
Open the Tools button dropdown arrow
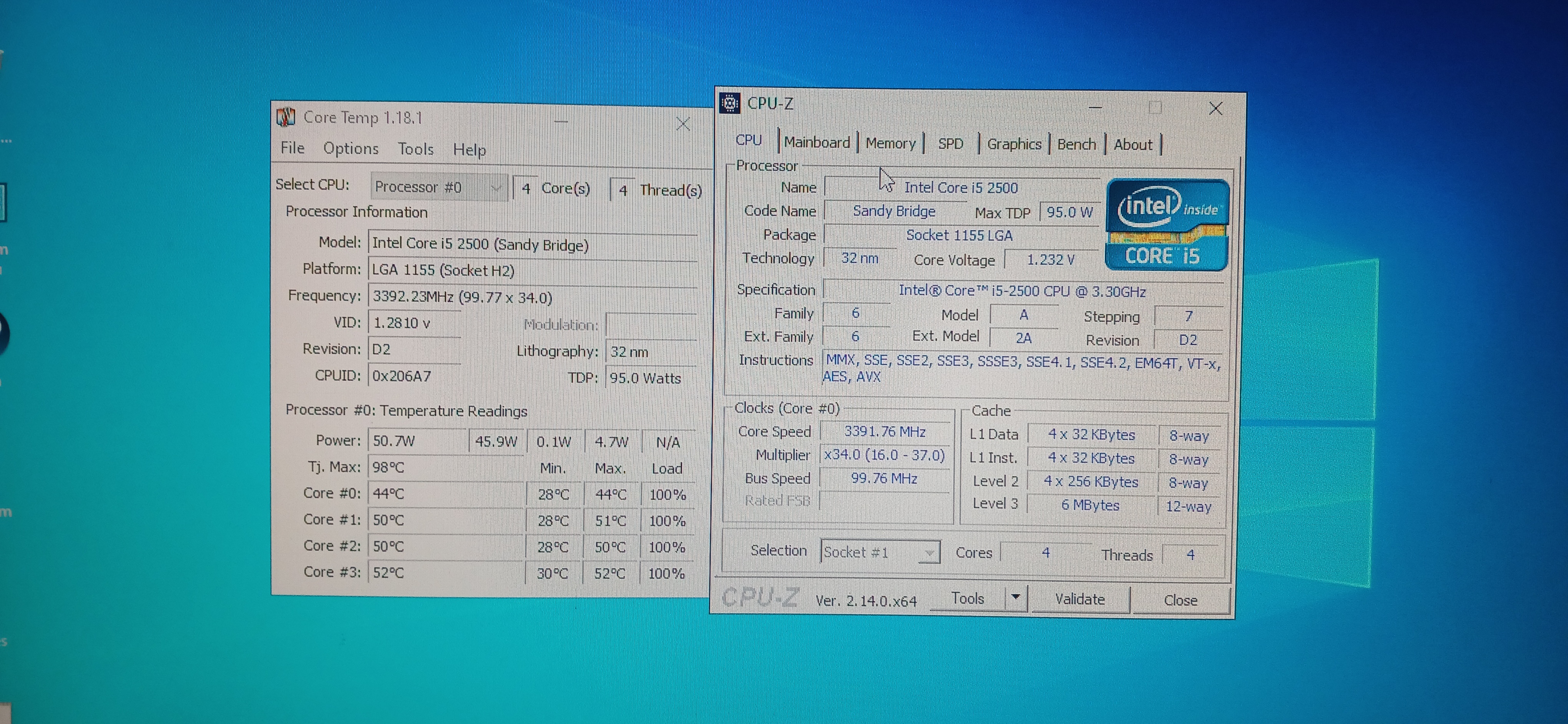pyautogui.click(x=1015, y=598)
